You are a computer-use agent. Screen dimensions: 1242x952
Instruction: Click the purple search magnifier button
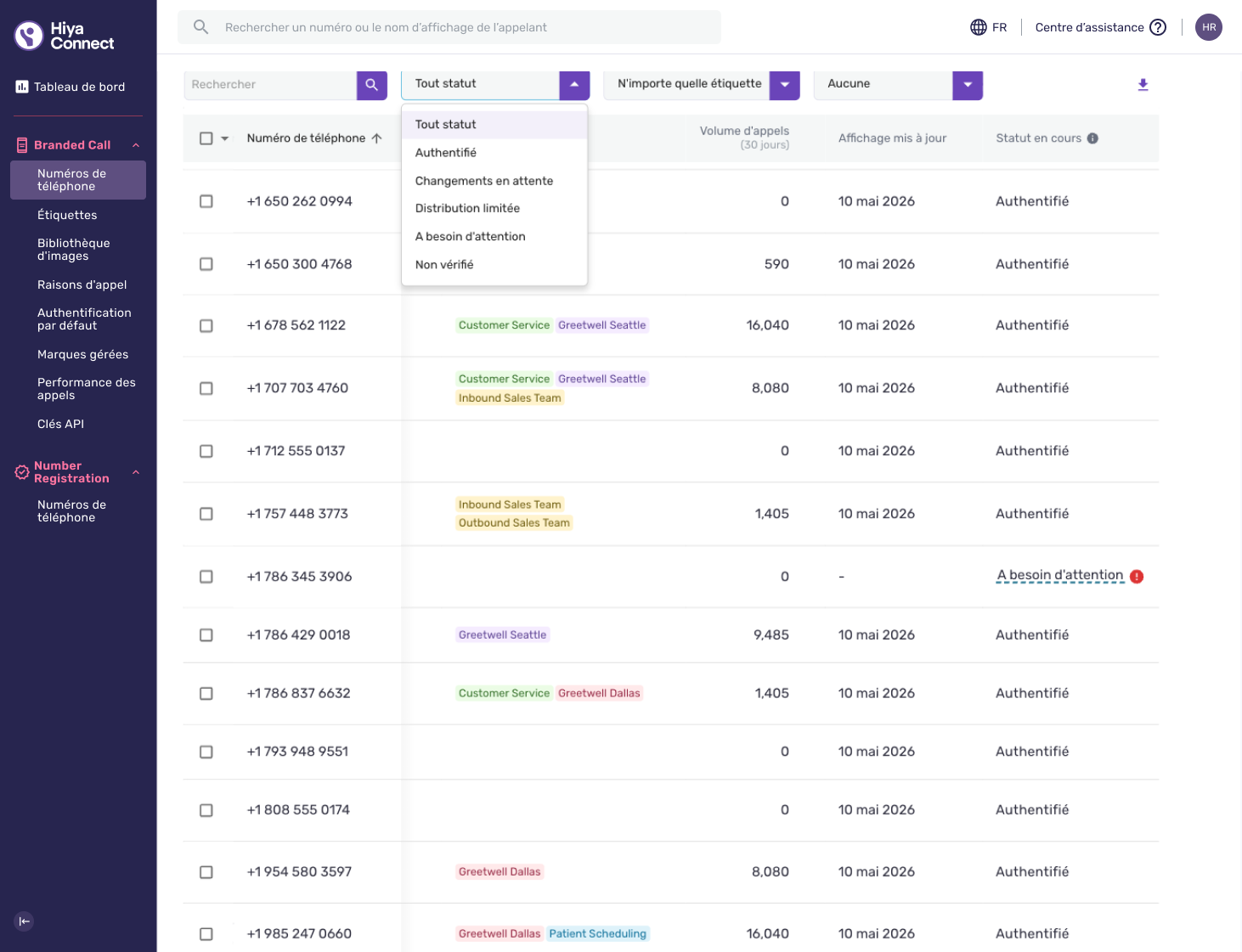pos(372,85)
